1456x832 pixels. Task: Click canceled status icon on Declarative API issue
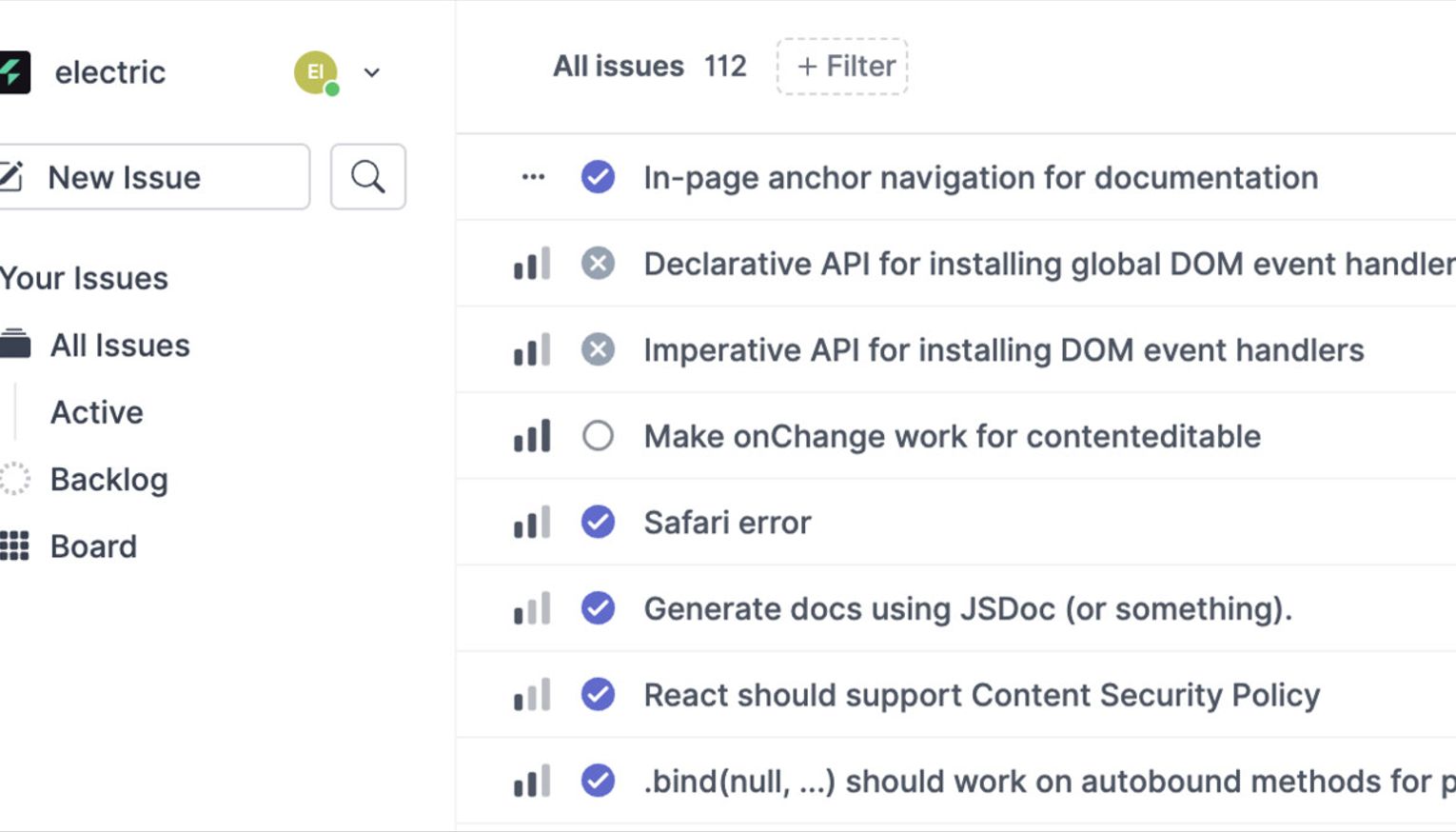tap(598, 264)
